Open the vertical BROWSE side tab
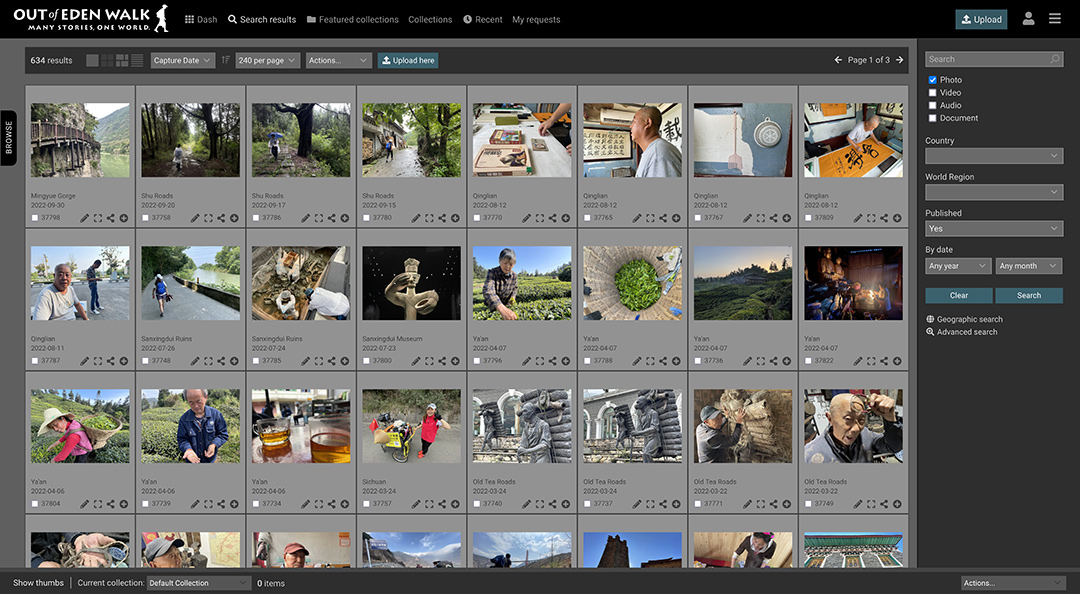This screenshot has width=1080, height=594. pyautogui.click(x=8, y=137)
